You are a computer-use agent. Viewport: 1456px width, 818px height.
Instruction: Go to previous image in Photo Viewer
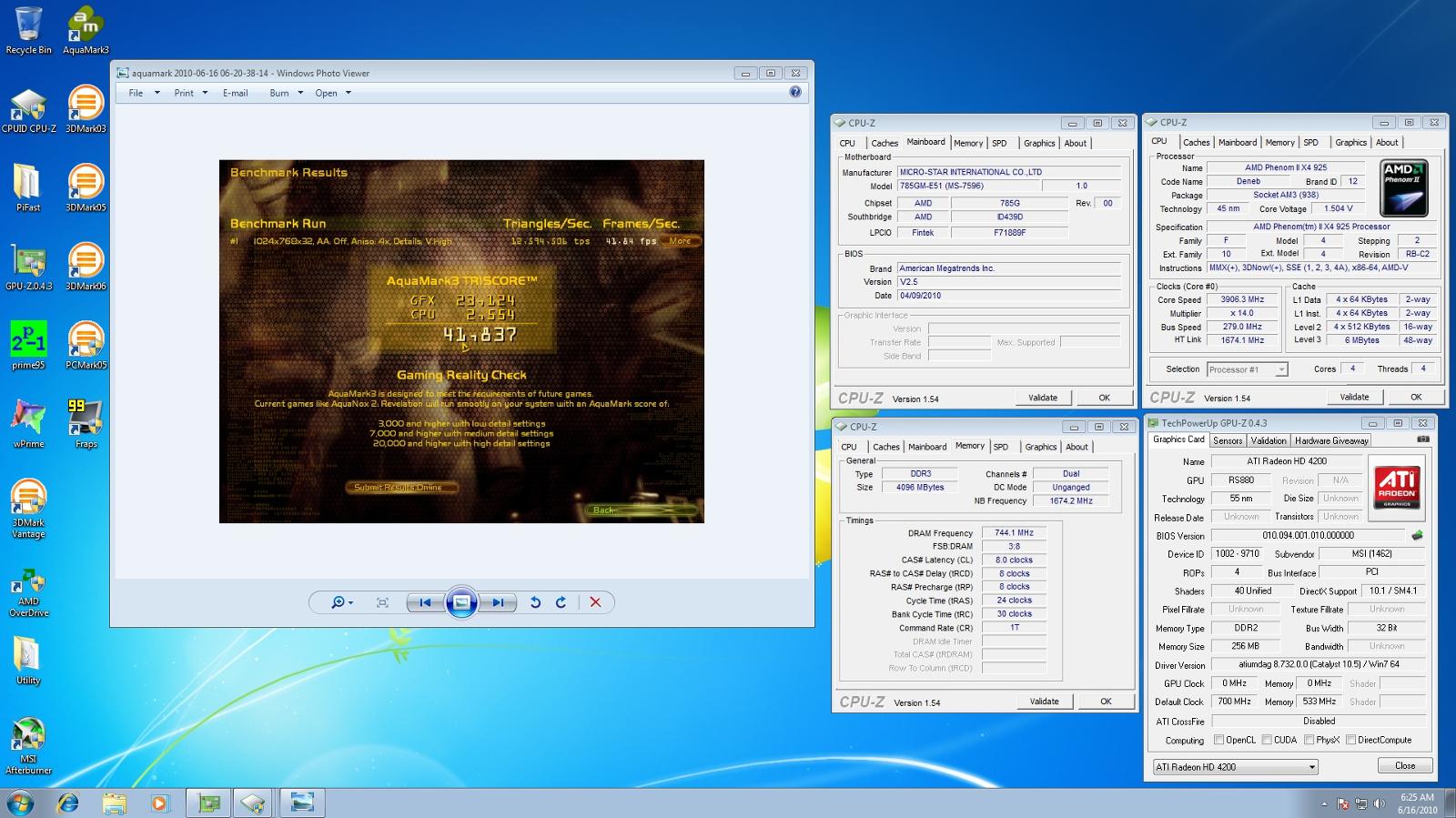[x=425, y=602]
